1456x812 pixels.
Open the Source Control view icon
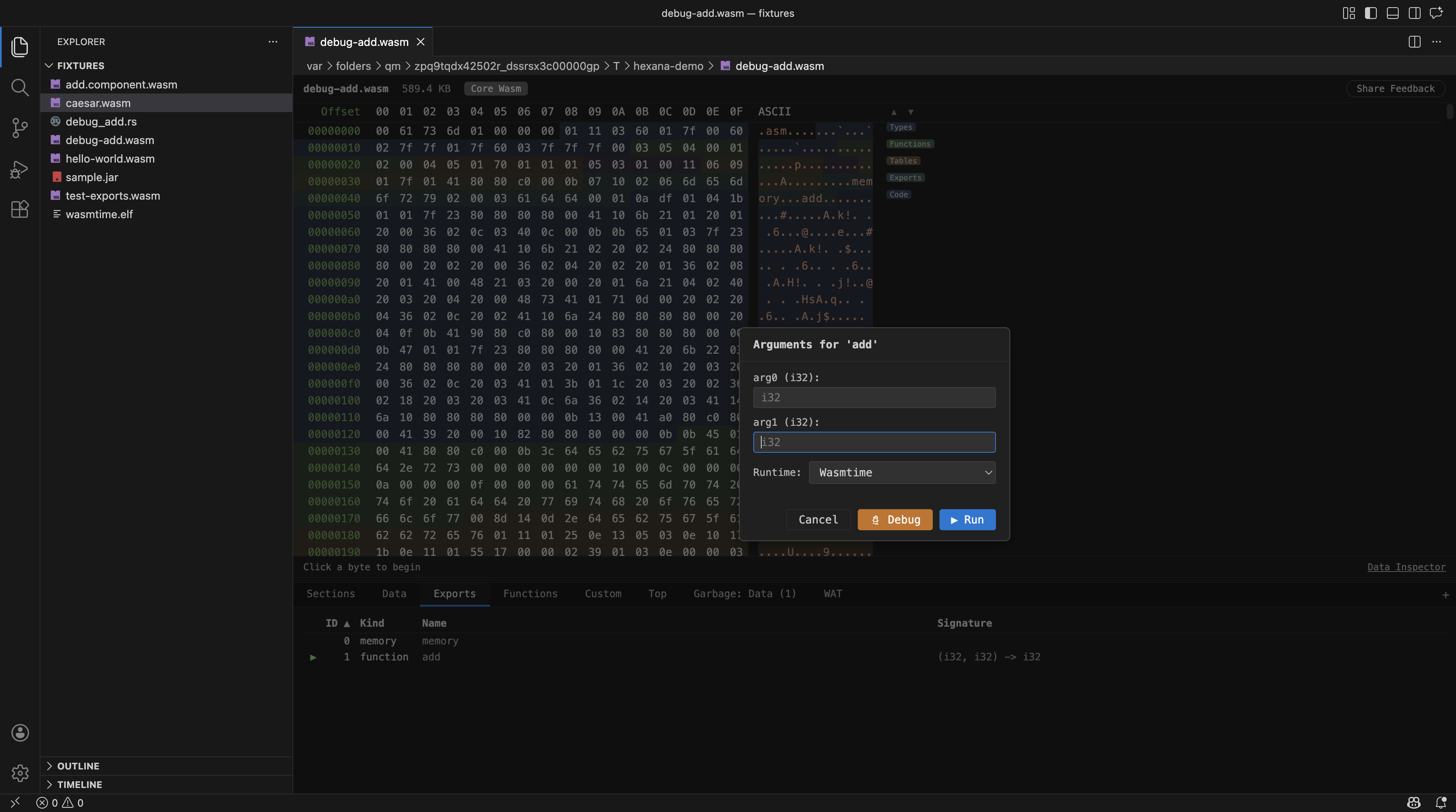click(x=20, y=128)
